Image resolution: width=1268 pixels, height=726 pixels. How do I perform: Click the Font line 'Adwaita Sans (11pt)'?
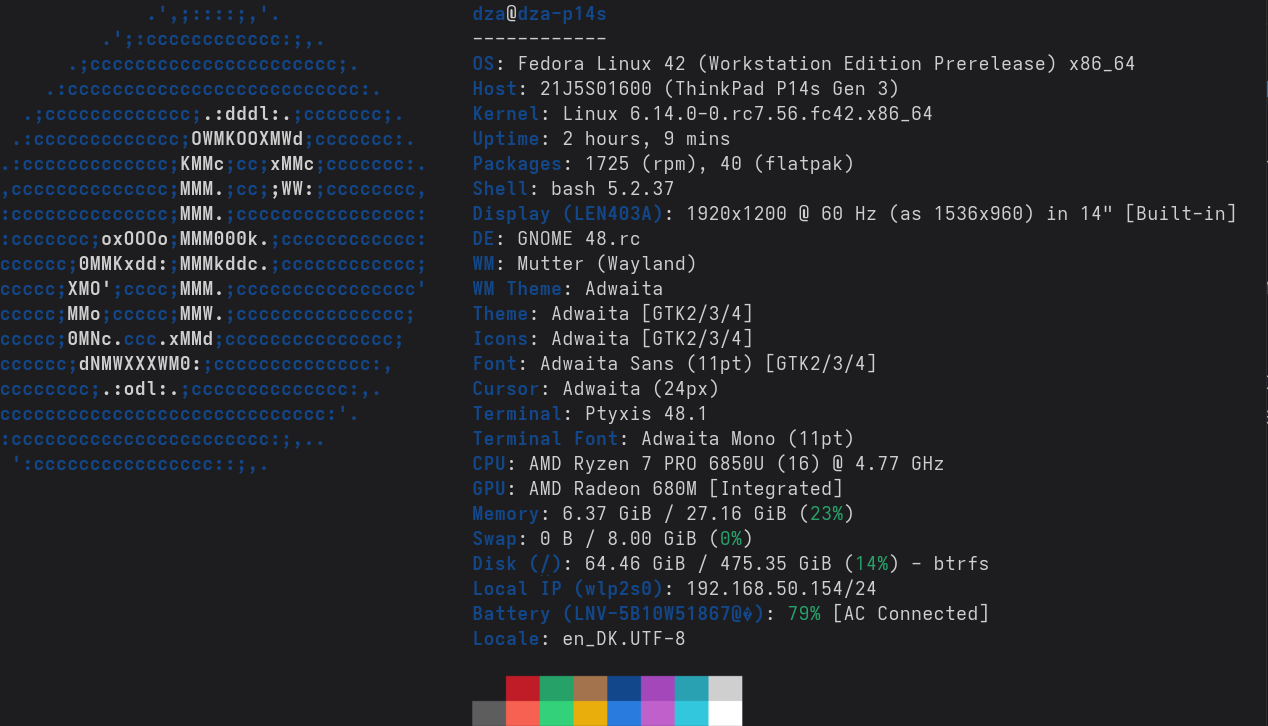pyautogui.click(x=675, y=364)
